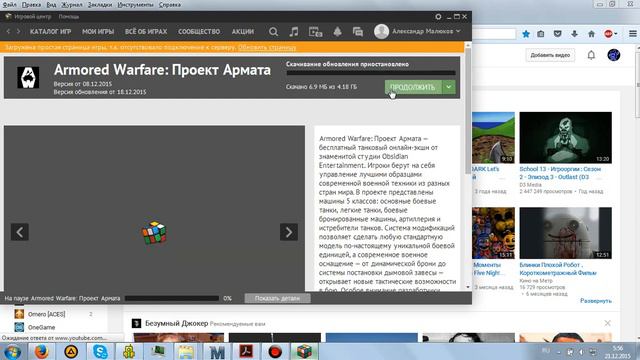The width and height of the screenshot is (640, 360).
Task: Close Безумный Джокер recommendation section
Action: [607, 323]
